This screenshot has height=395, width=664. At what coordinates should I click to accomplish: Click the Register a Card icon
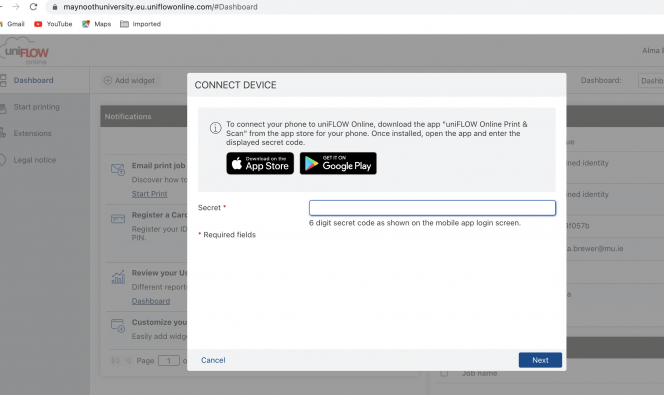tap(118, 219)
